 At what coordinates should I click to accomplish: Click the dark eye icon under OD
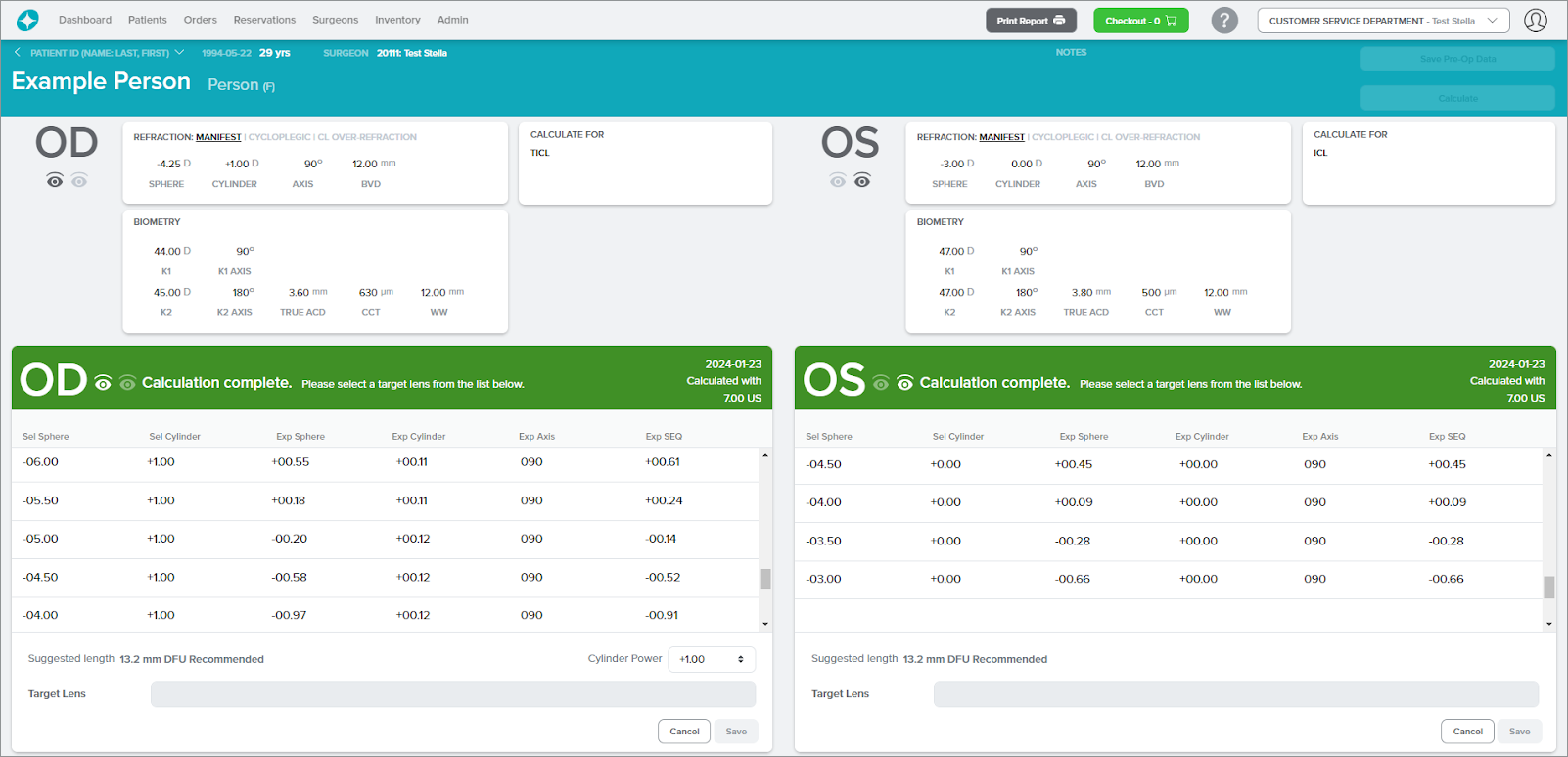point(55,181)
